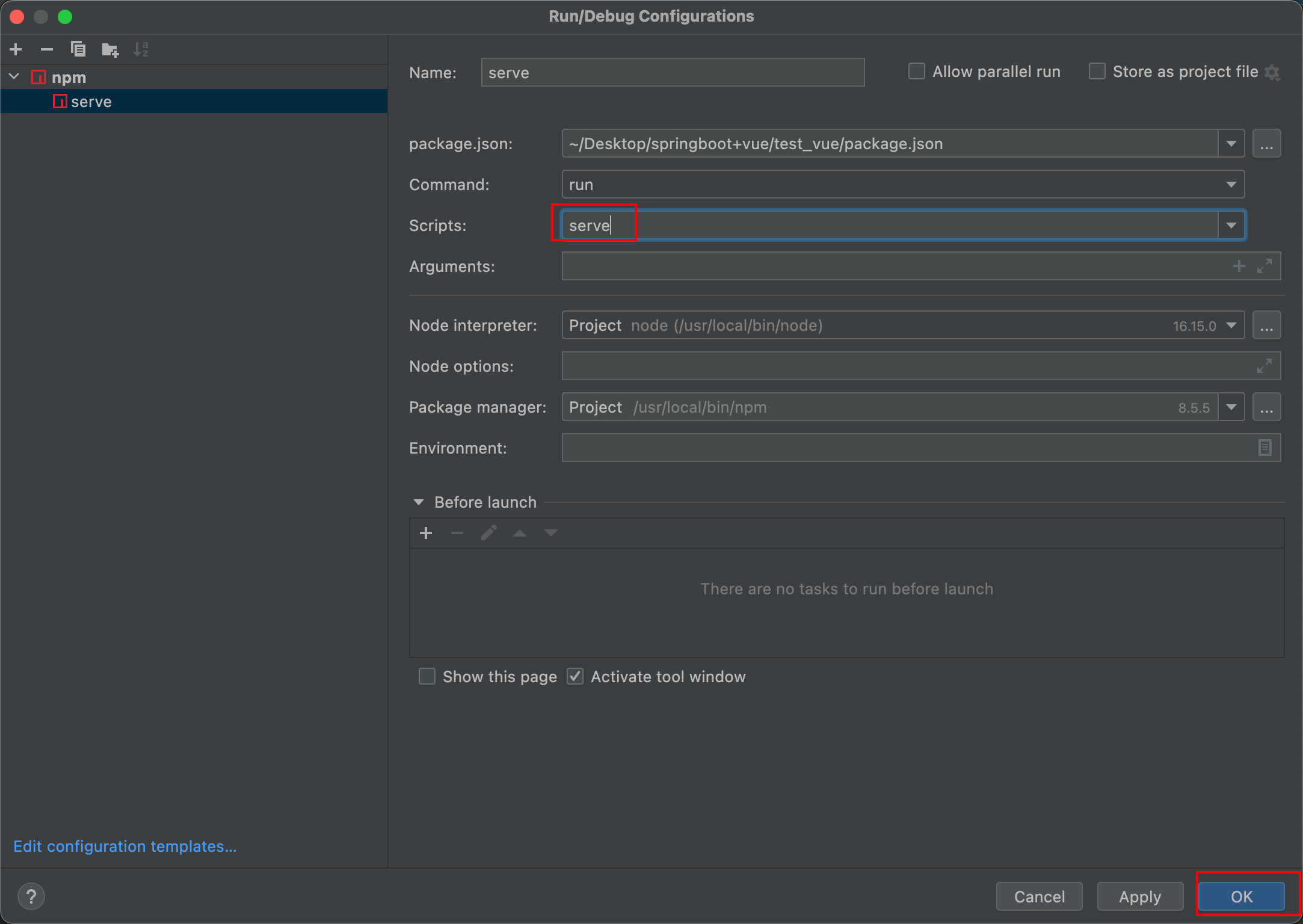Screen dimensions: 1303x924
Task: Open Edit configuration templates link
Action: point(125,846)
